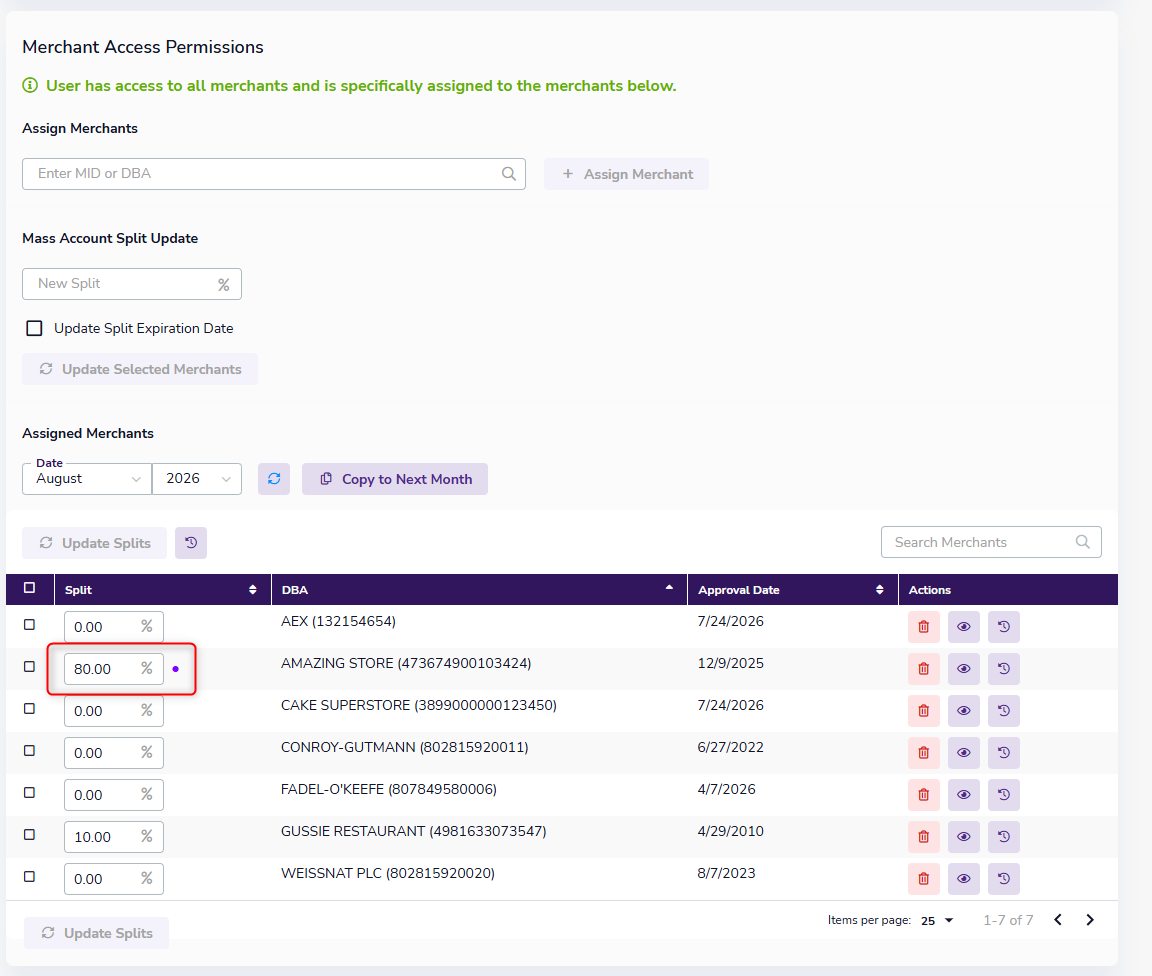View CONROY-GUTMANN details
This screenshot has height=976, width=1152.
(963, 753)
